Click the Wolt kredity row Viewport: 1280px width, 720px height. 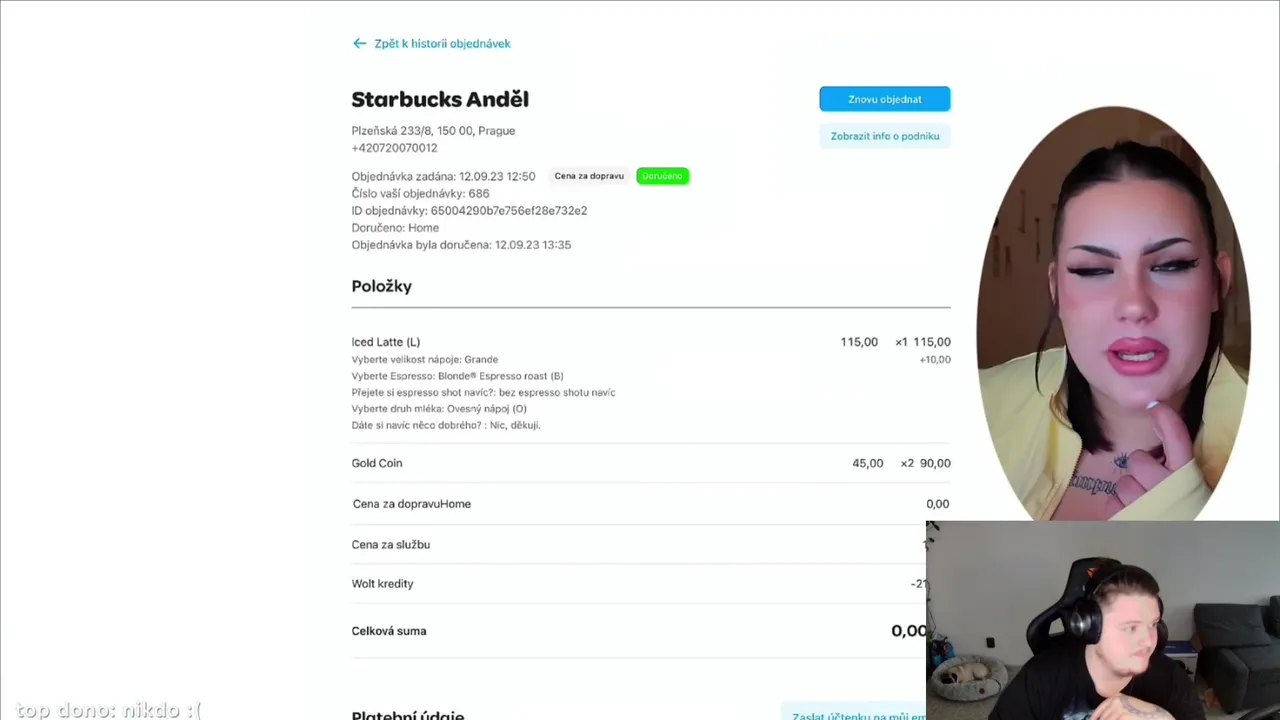[x=639, y=584]
